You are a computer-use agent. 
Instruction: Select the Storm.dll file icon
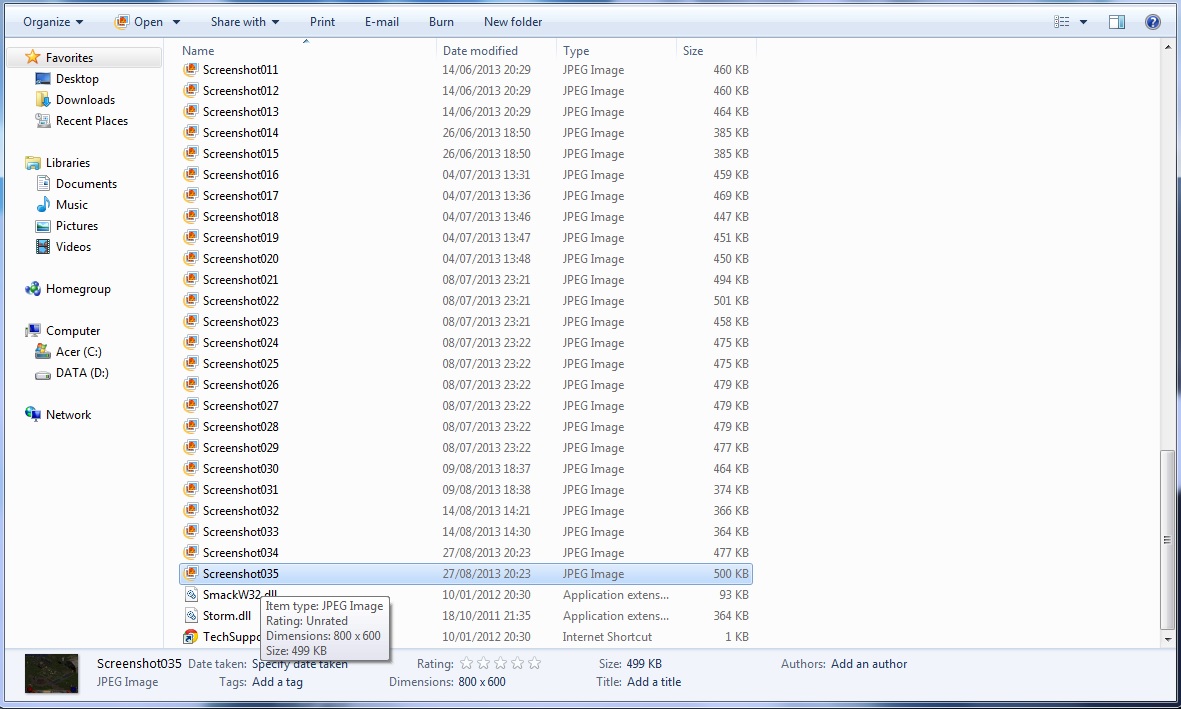[x=191, y=616]
